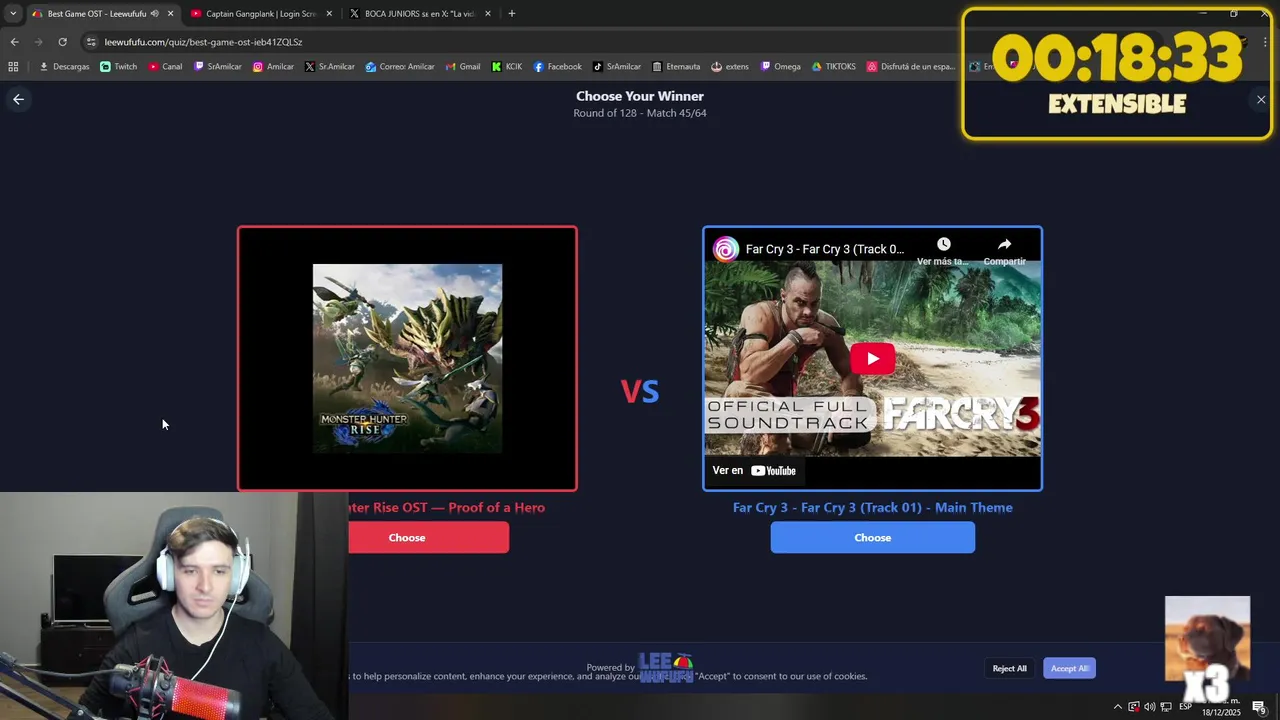Image resolution: width=1280 pixels, height=720 pixels.
Task: Open the screen recorder tray icon
Action: [1133, 707]
